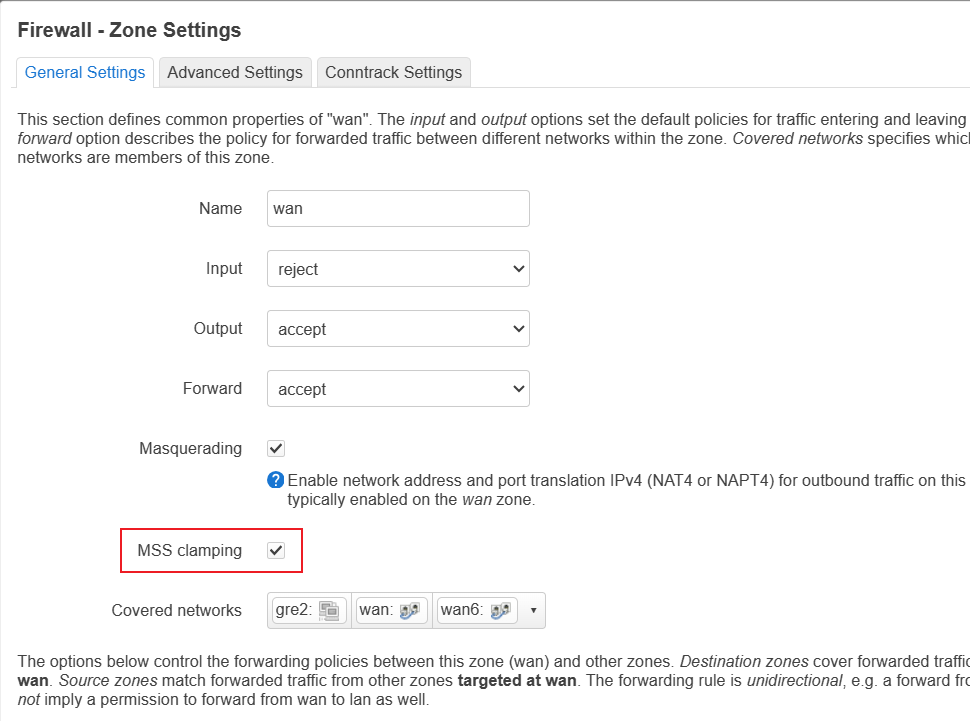Open the Input policy dropdown
970x721 pixels.
click(x=398, y=269)
